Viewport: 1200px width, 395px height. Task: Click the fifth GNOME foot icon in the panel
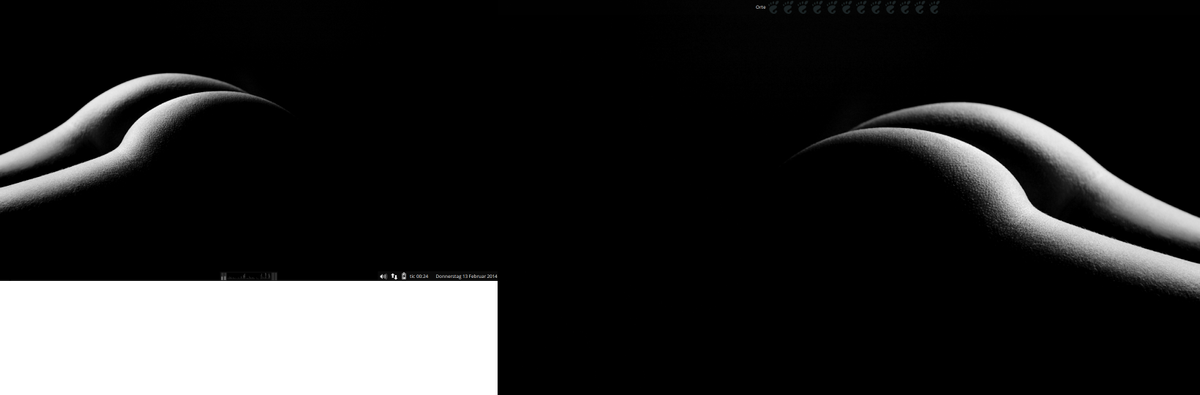pyautogui.click(x=832, y=7)
